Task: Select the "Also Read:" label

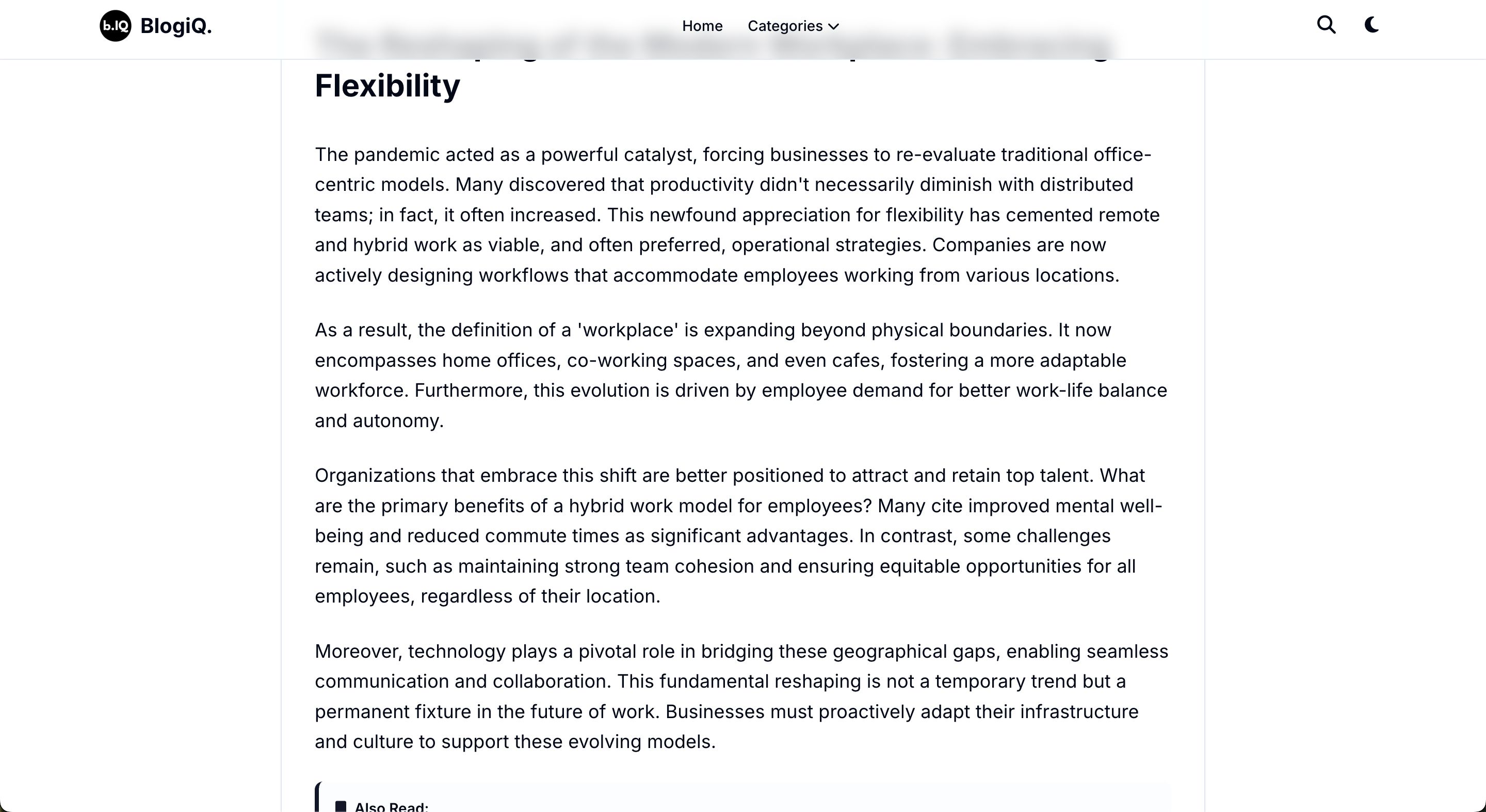Action: click(391, 806)
